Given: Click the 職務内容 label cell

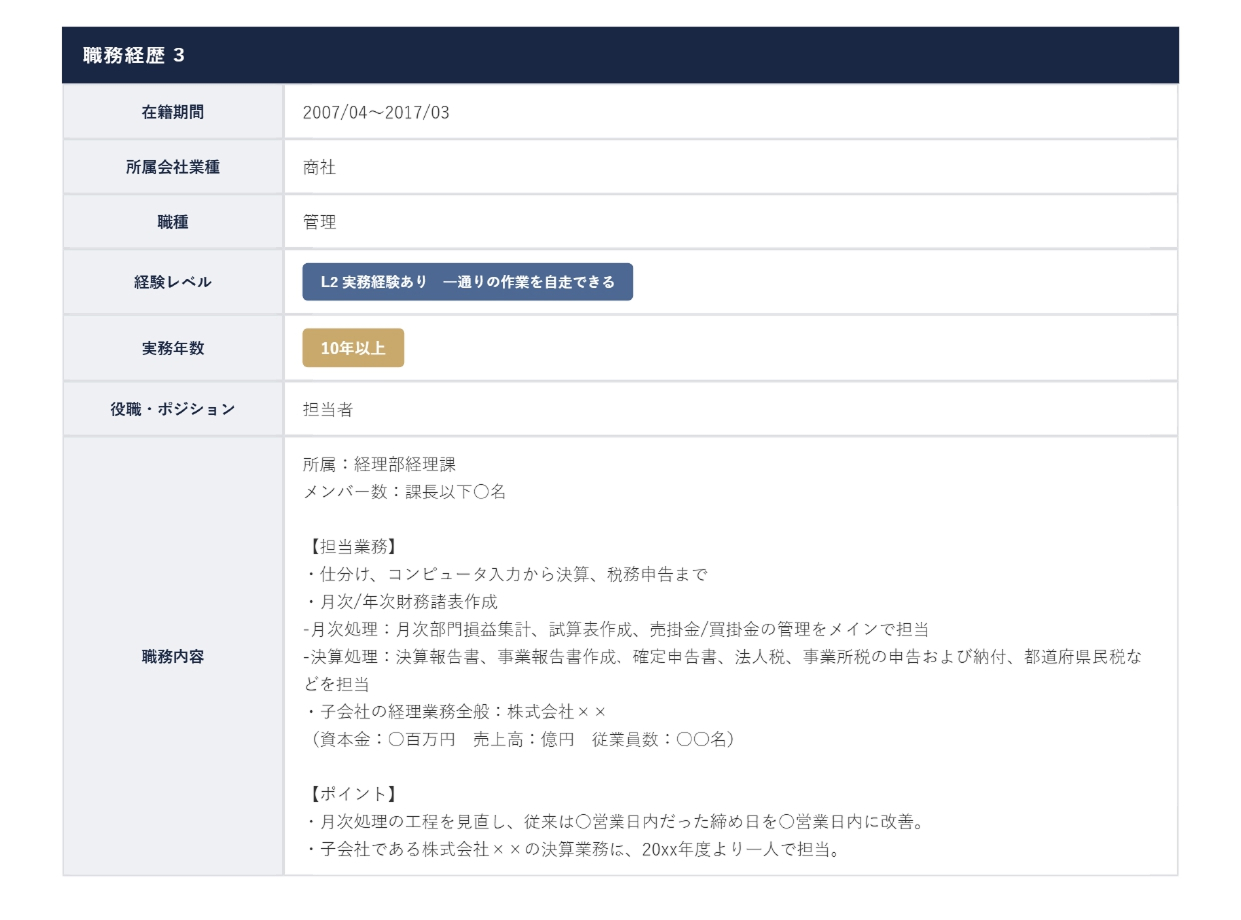Looking at the screenshot, I should [173, 657].
